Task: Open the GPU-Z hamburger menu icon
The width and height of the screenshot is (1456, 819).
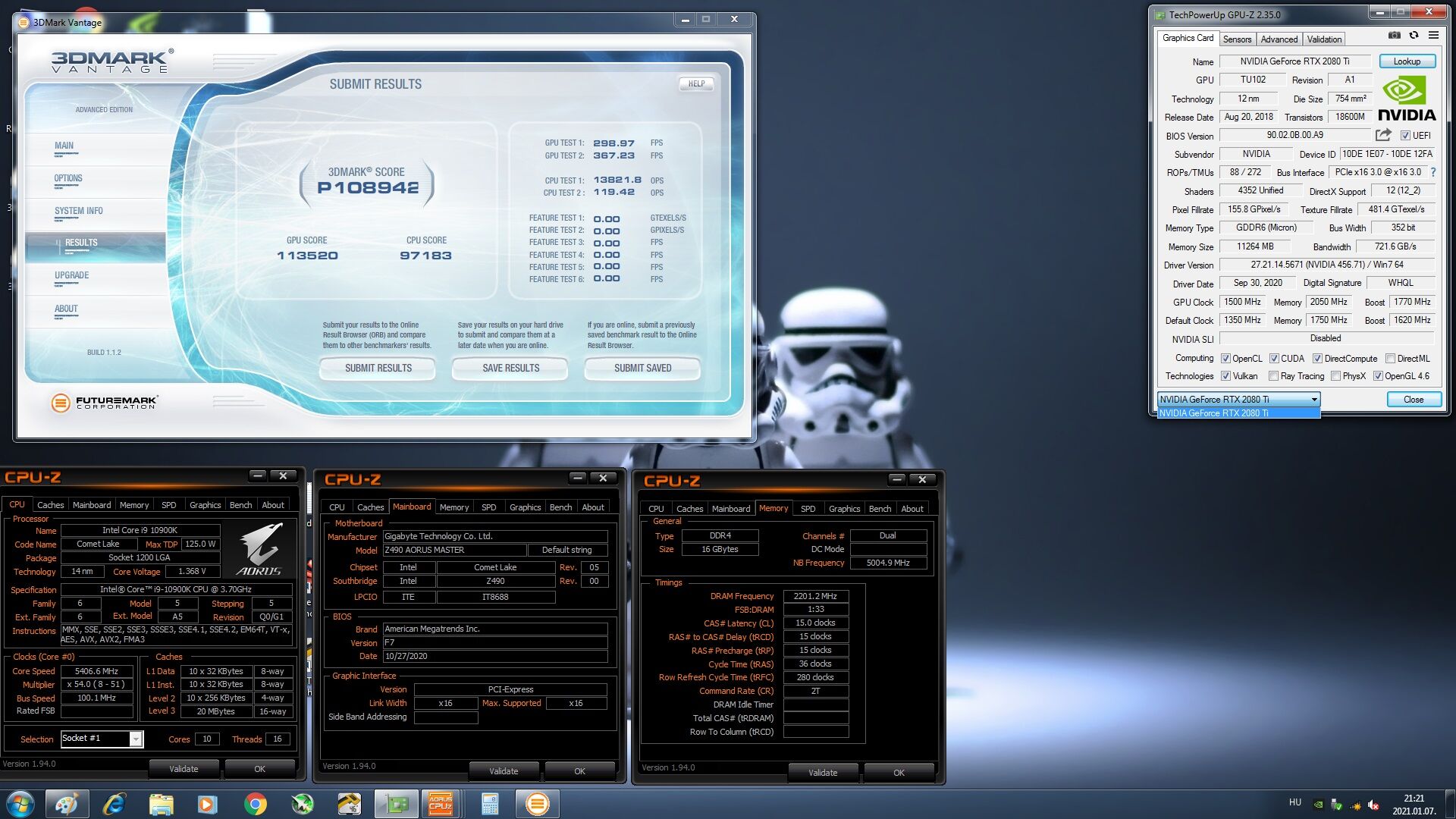Action: (x=1433, y=36)
